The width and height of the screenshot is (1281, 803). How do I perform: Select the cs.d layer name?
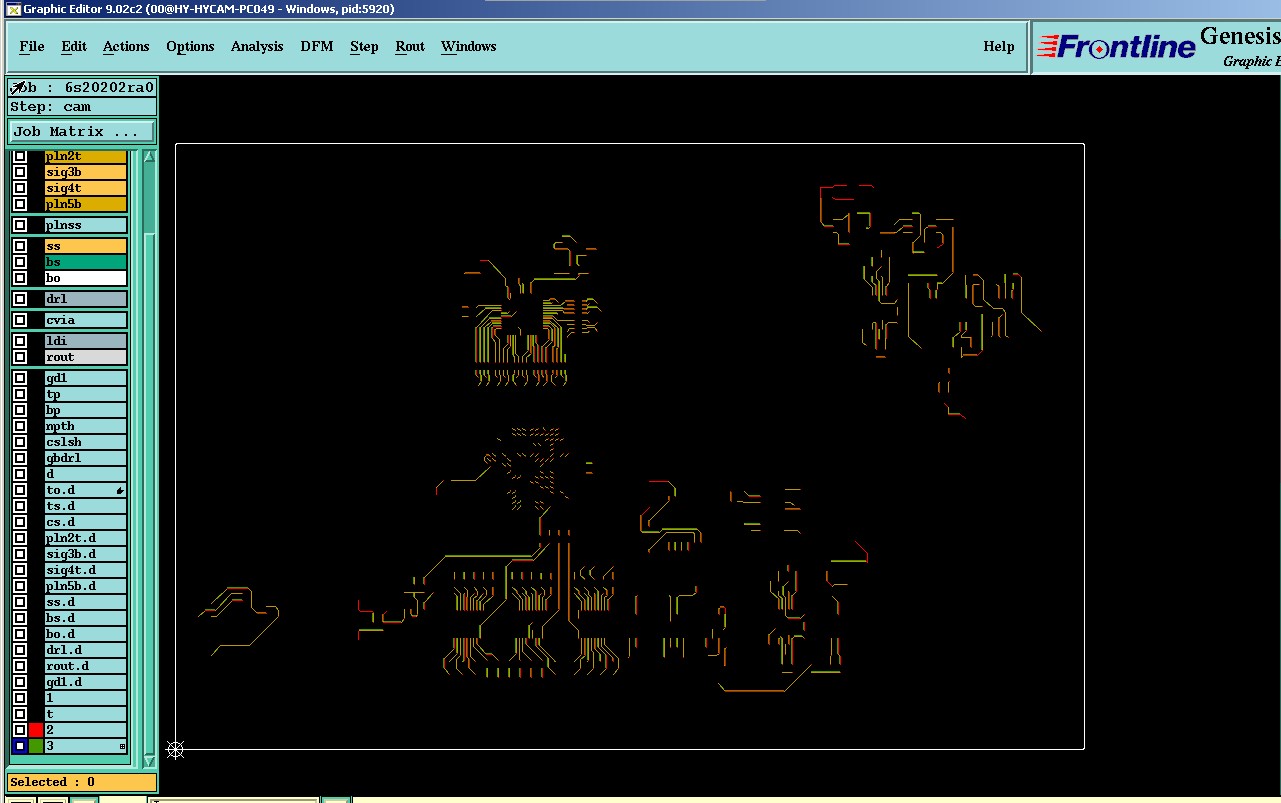[86, 522]
